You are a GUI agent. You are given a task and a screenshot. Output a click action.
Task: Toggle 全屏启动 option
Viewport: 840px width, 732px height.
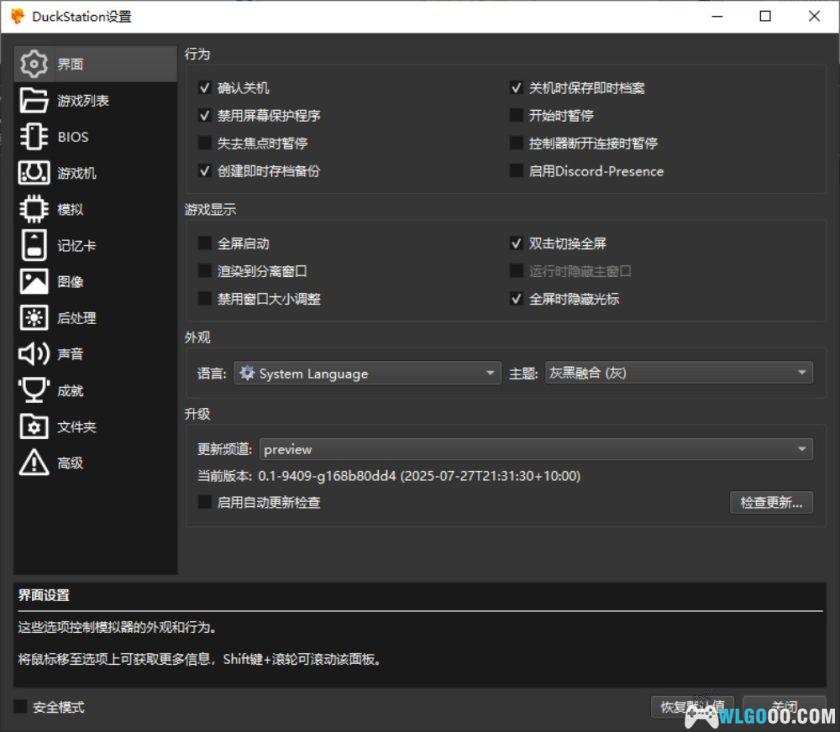pyautogui.click(x=204, y=243)
